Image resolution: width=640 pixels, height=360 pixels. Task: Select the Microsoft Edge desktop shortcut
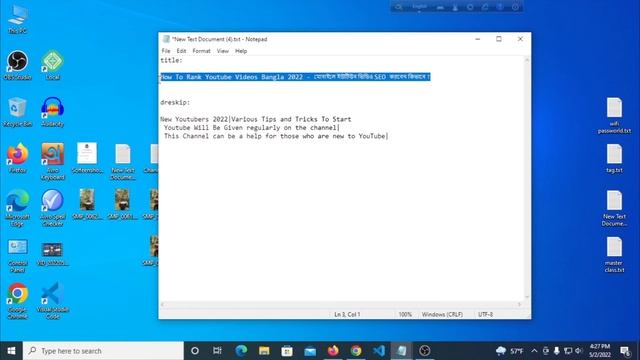[18, 208]
